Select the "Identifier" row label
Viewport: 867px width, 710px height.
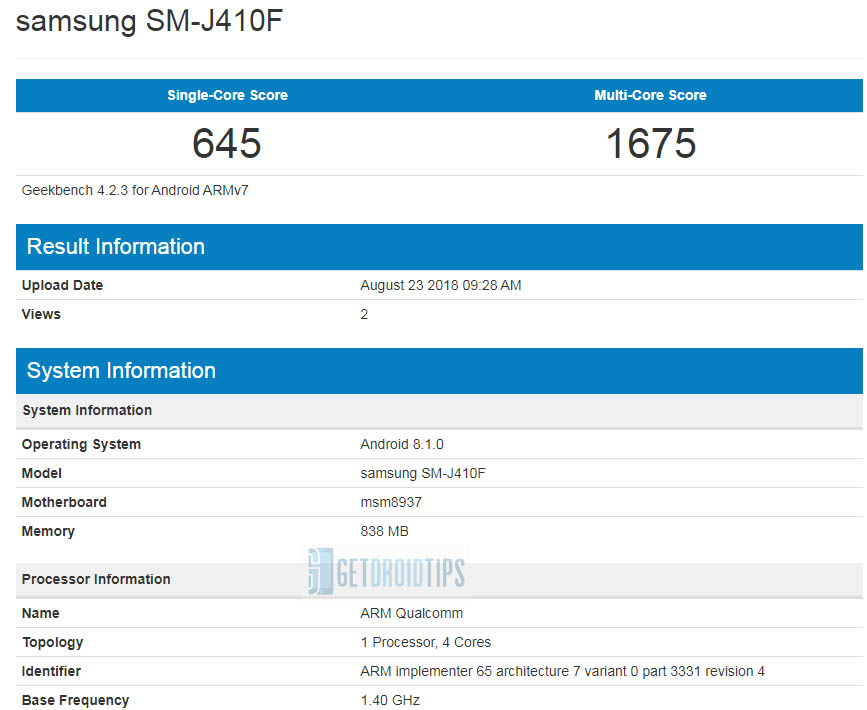[x=51, y=671]
